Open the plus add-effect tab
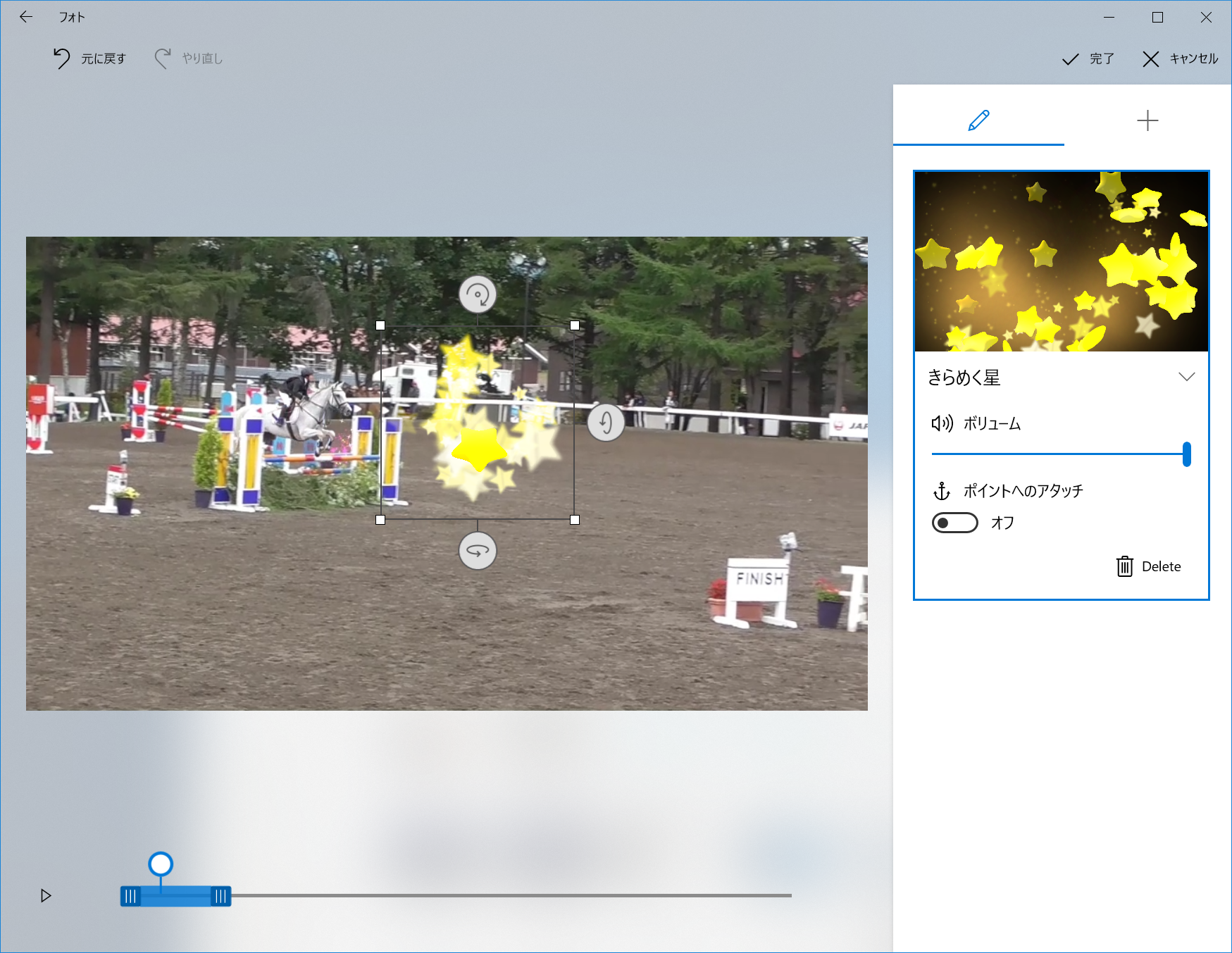Viewport: 1232px width, 953px height. pyautogui.click(x=1147, y=120)
